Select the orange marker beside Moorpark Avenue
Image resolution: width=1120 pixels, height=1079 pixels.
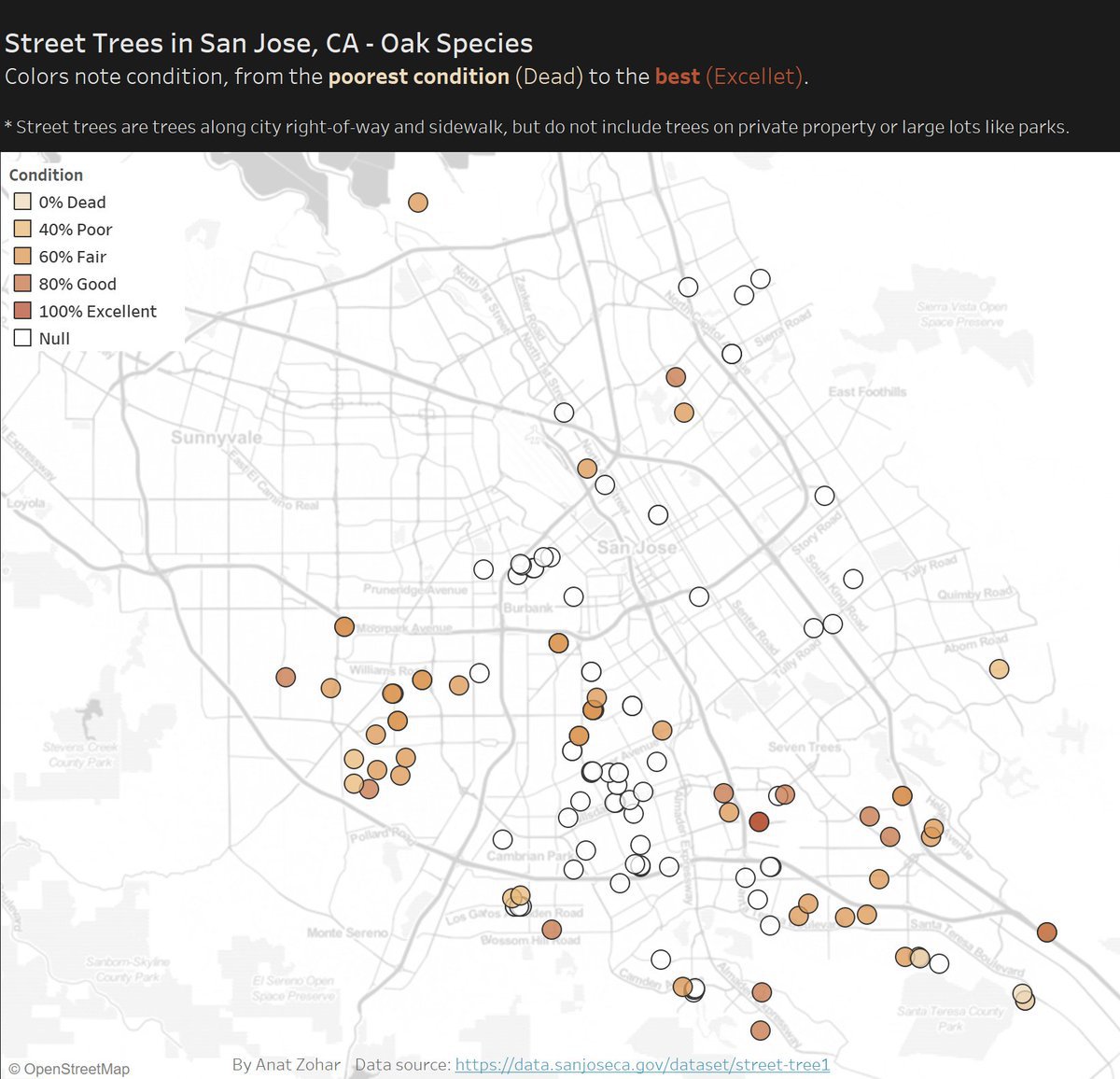pyautogui.click(x=344, y=626)
